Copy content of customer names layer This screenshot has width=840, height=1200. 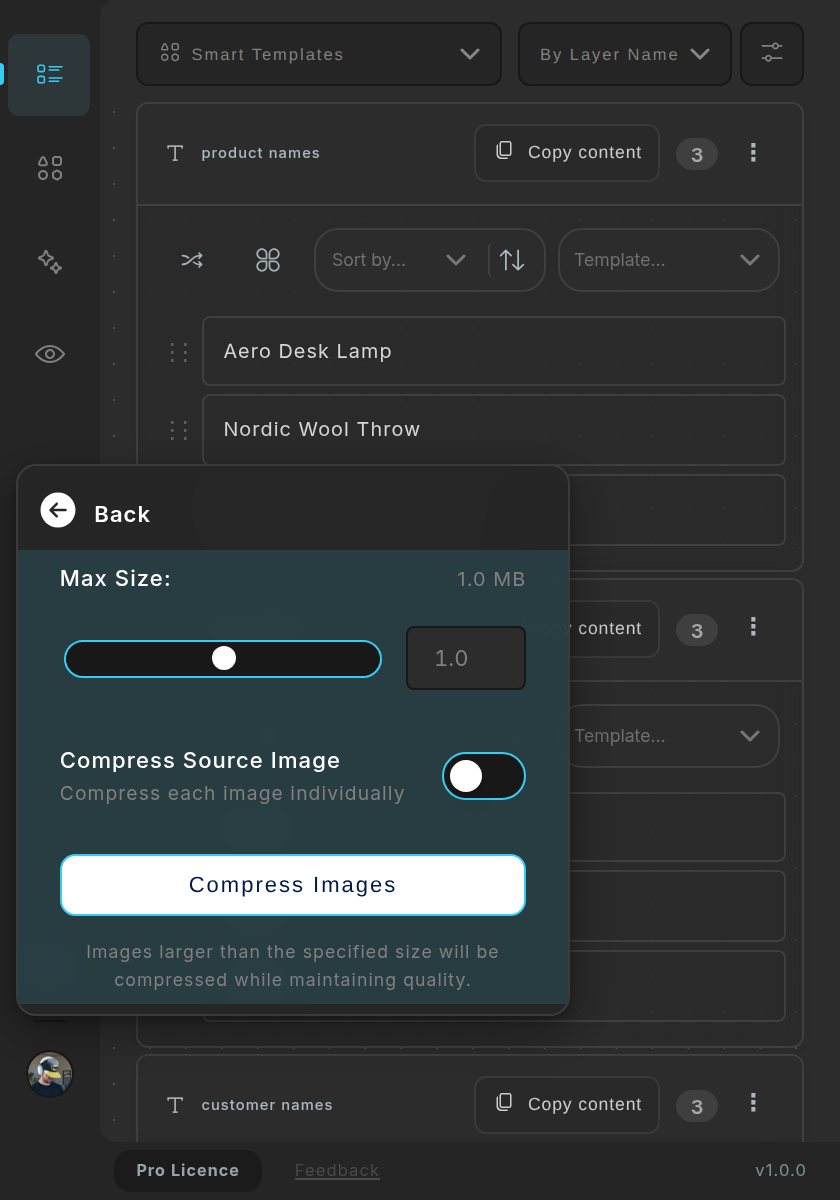pos(567,1105)
